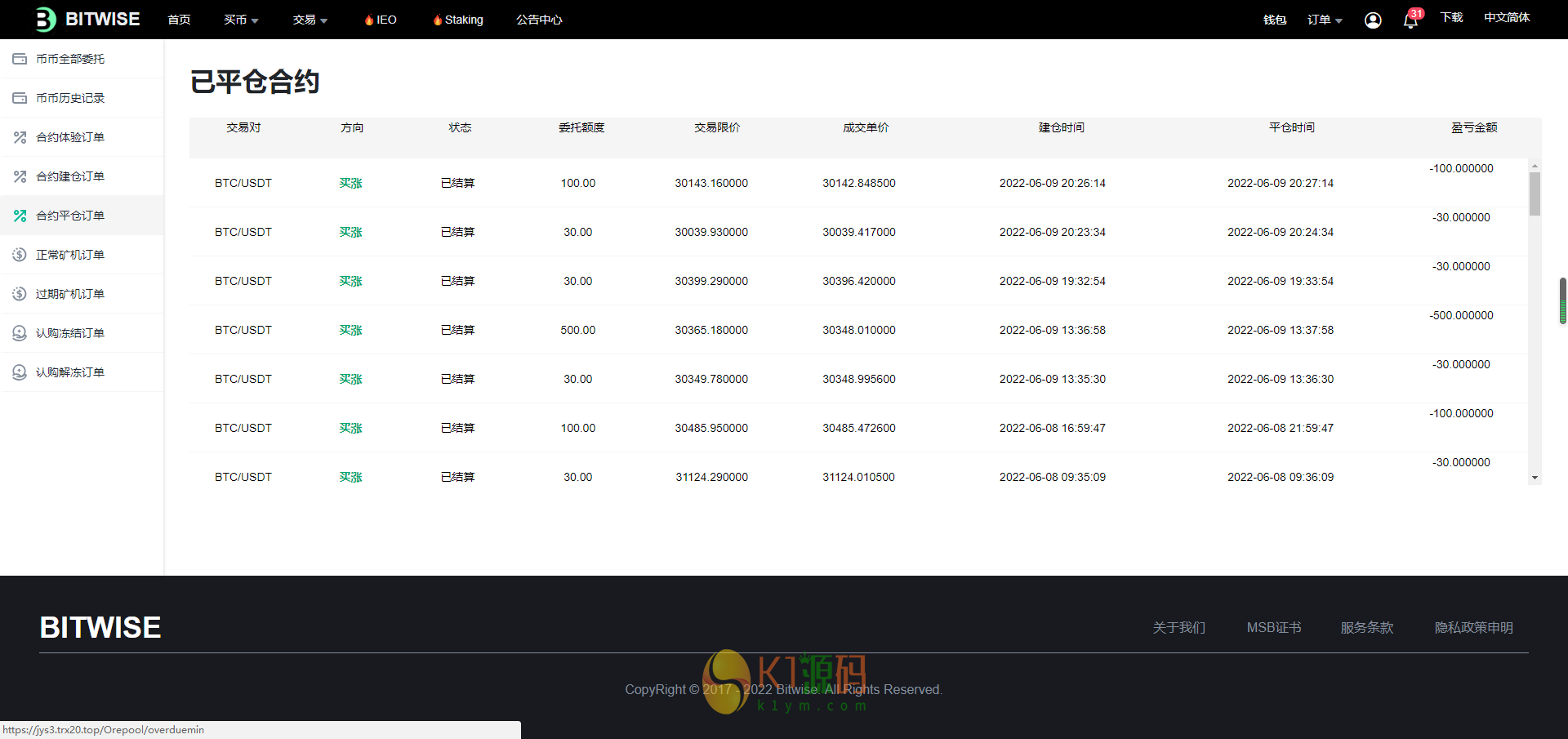Screen dimensions: 1568x739
Task: Click the 币币历史记录 sidebar icon
Action: pyautogui.click(x=20, y=98)
